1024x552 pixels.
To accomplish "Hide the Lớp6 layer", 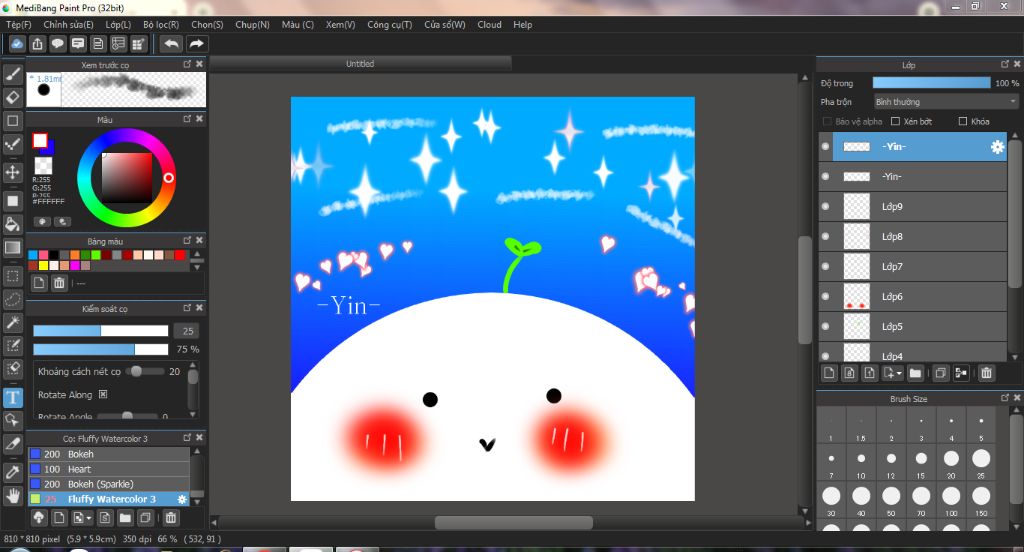I will click(825, 297).
